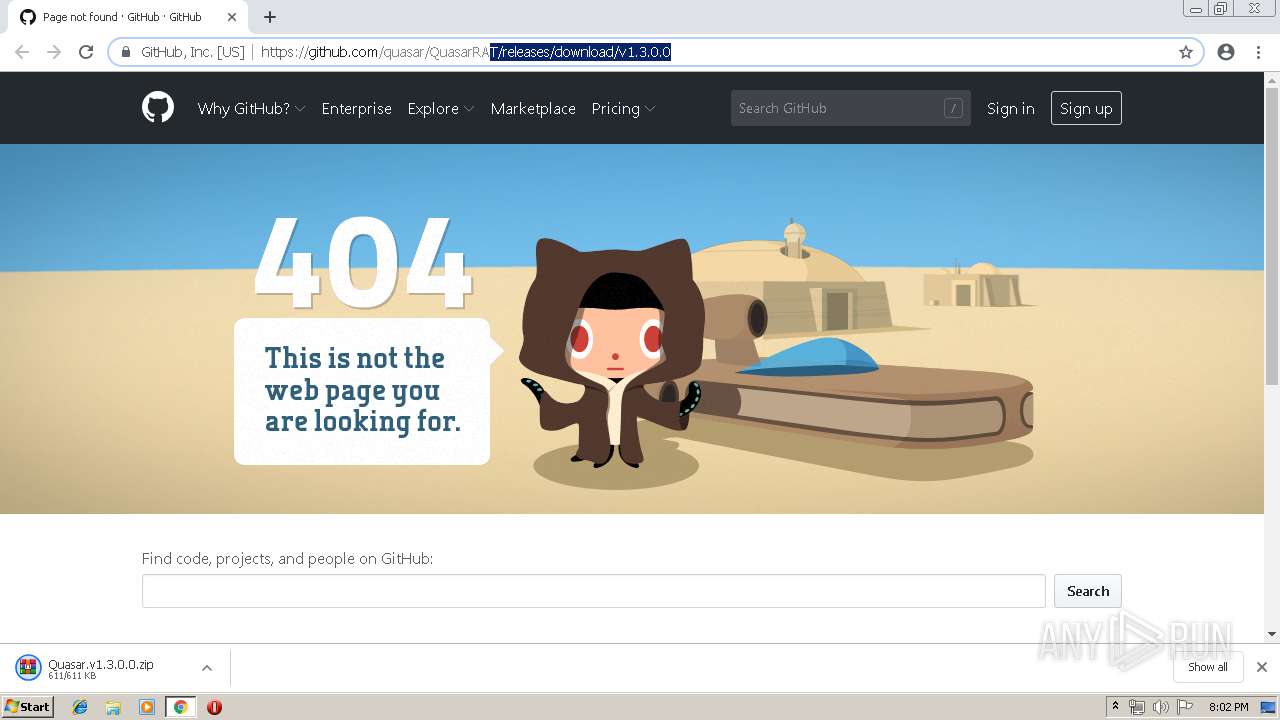This screenshot has width=1280, height=720.
Task: Go to the GitHub Octocat logo home
Action: point(158,108)
